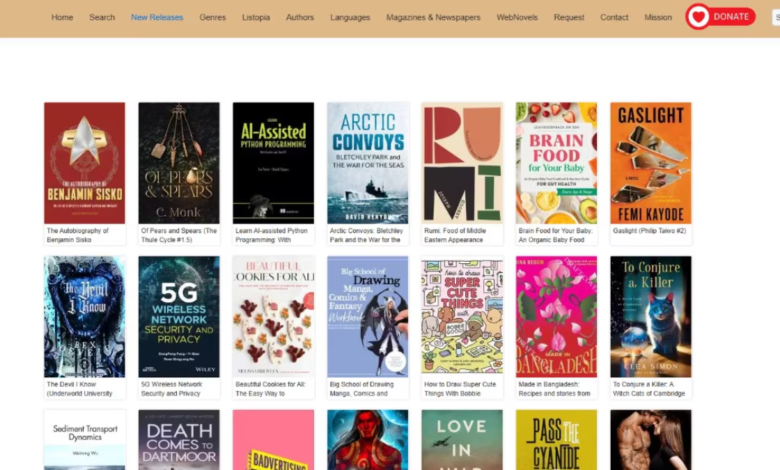This screenshot has width=780, height=470.
Task: Select the New Releases menu item
Action: [x=157, y=17]
